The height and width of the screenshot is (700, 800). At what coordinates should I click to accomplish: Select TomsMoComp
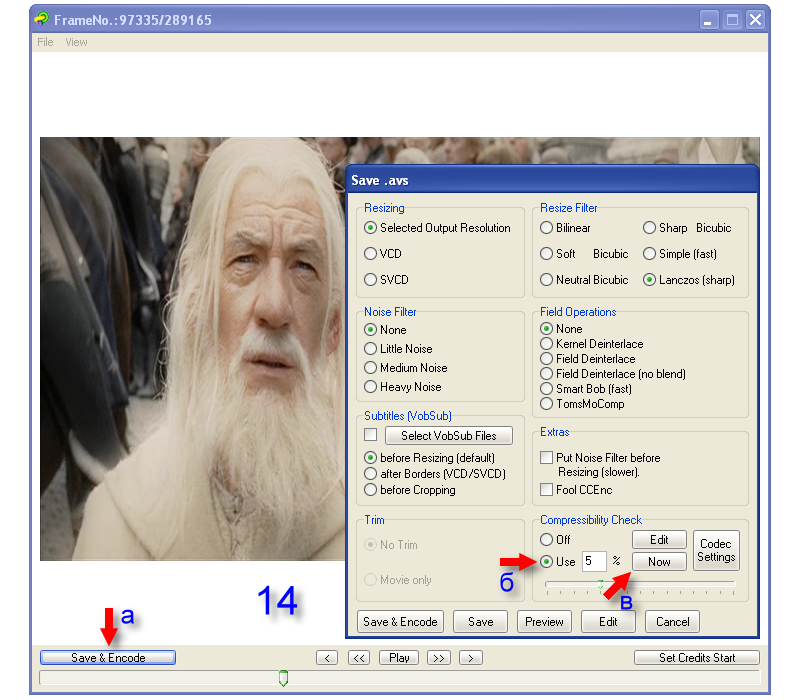(x=582, y=404)
